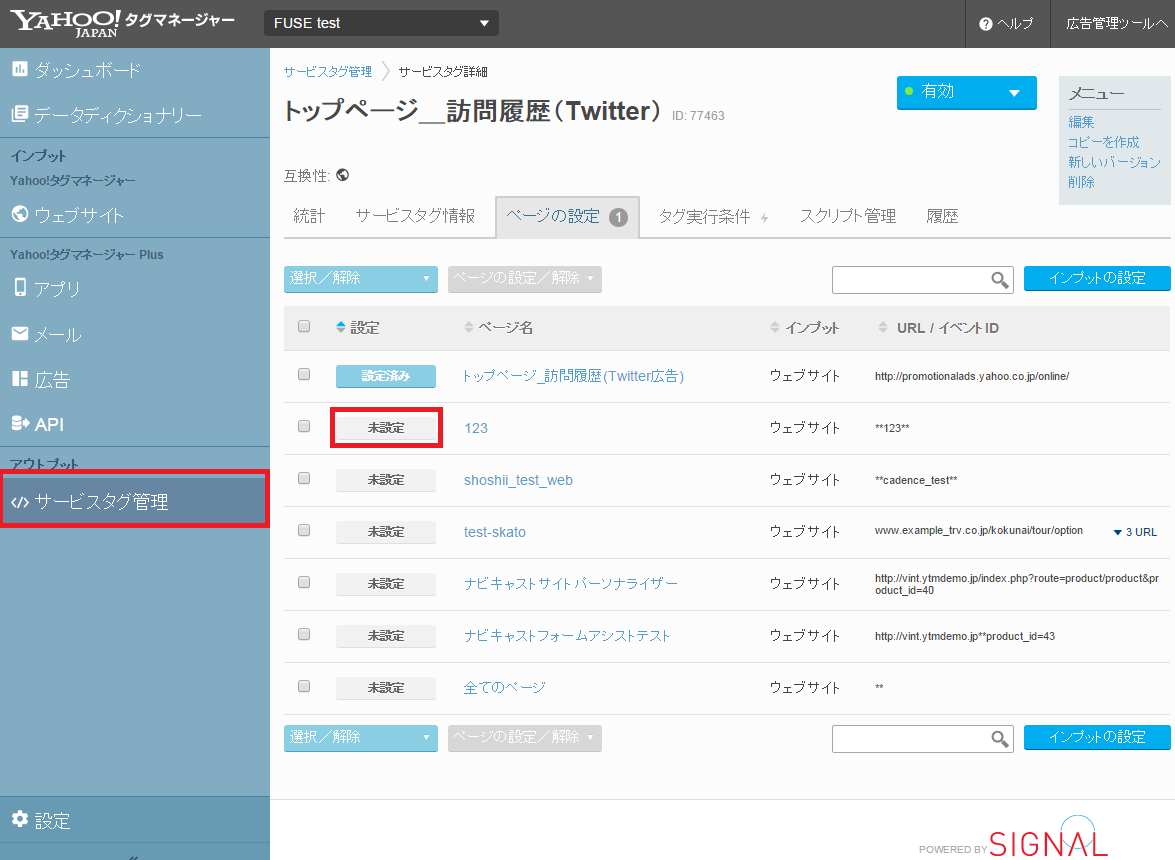Screen dimensions: 1175x860
Task: Check ナビキャストサイトパーソナライザー row checkbox
Action: 303,581
